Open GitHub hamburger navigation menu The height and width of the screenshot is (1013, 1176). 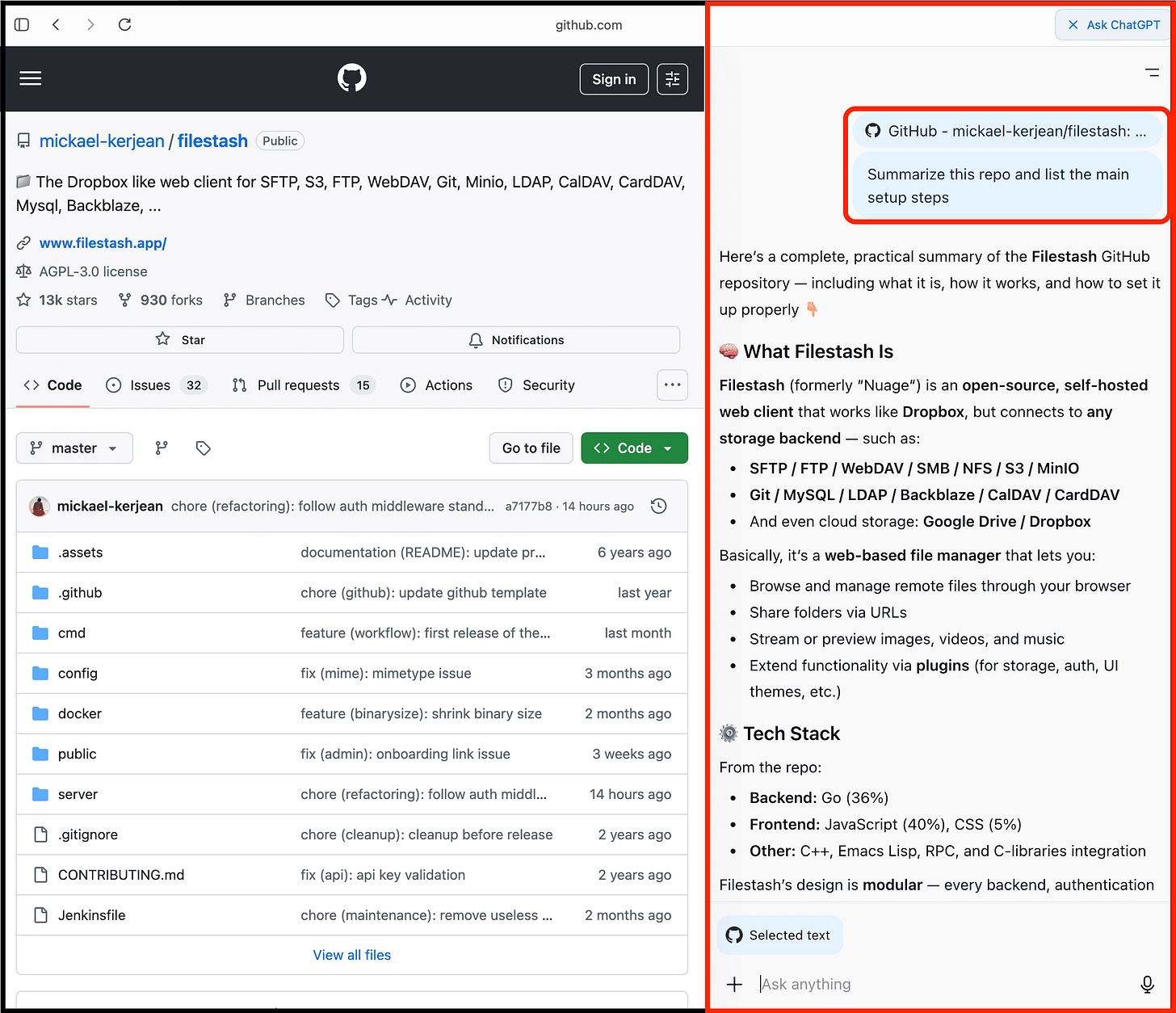pos(31,78)
